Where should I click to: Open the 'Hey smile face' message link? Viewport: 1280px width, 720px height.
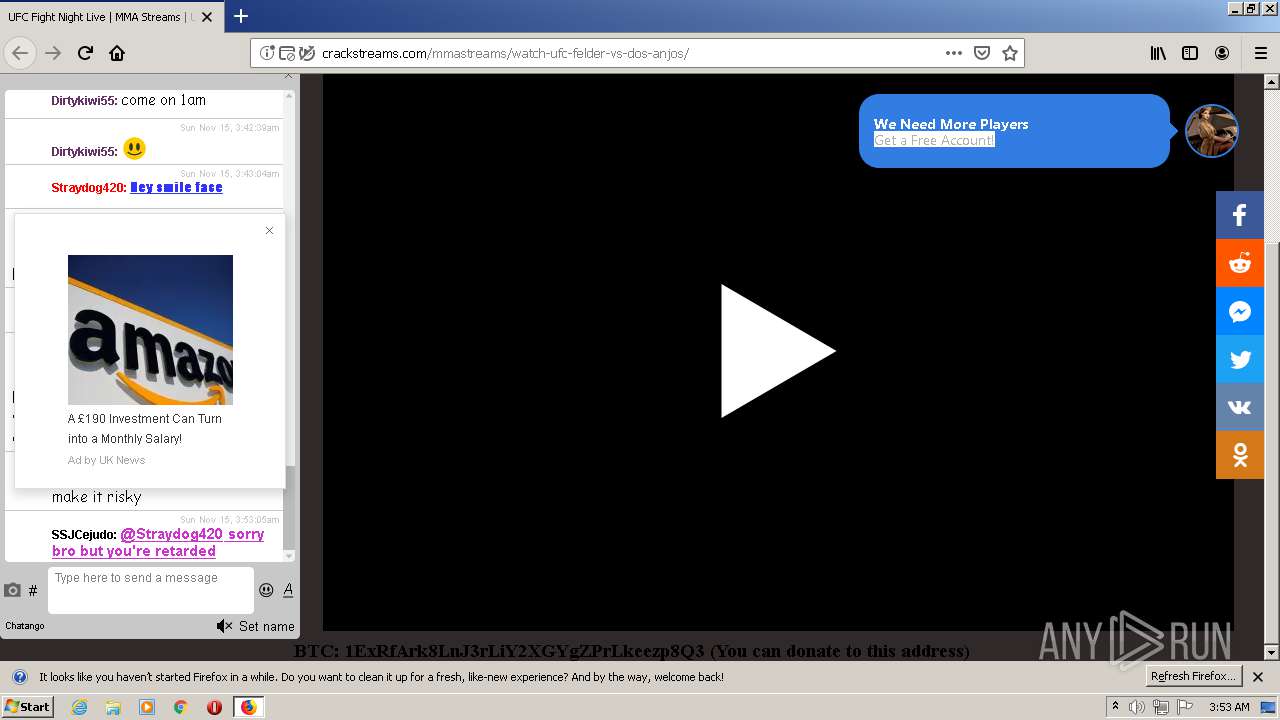pyautogui.click(x=176, y=187)
